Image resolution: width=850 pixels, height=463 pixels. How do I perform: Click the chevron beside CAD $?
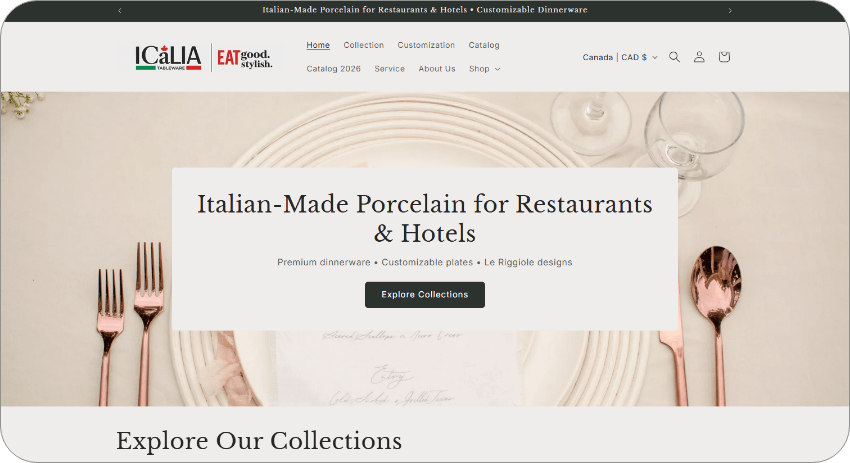click(x=654, y=57)
